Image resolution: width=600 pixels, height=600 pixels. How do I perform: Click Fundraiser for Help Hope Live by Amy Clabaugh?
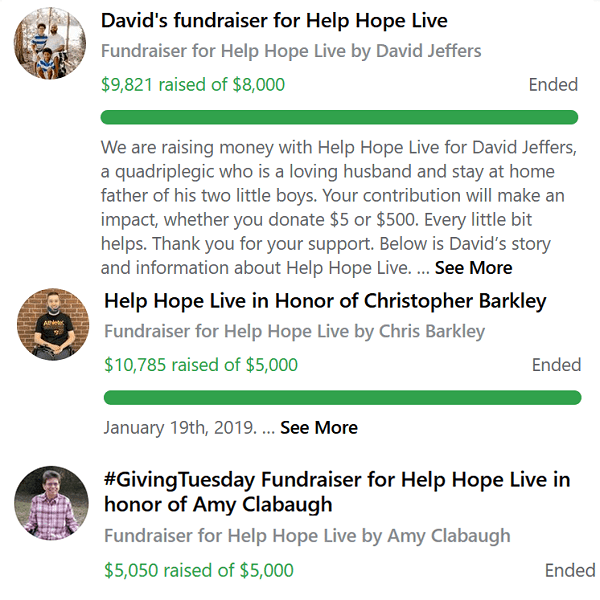pyautogui.click(x=307, y=536)
